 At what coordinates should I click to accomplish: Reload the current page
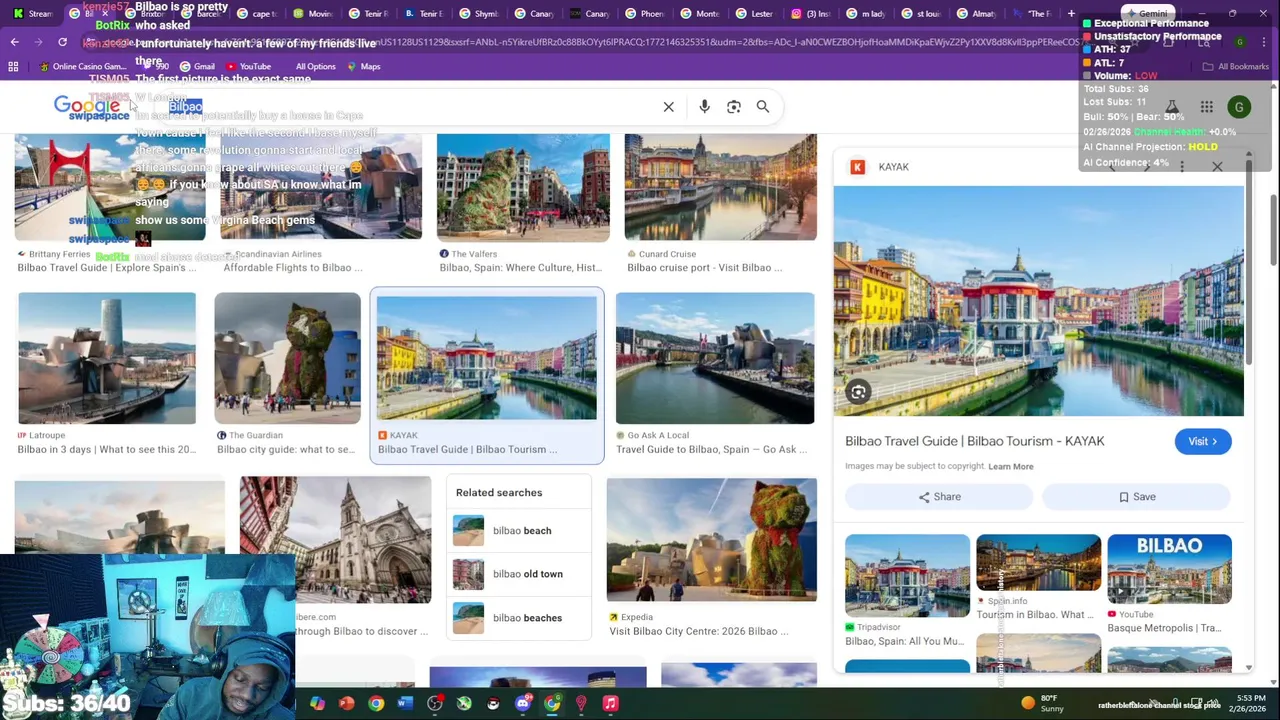(62, 42)
